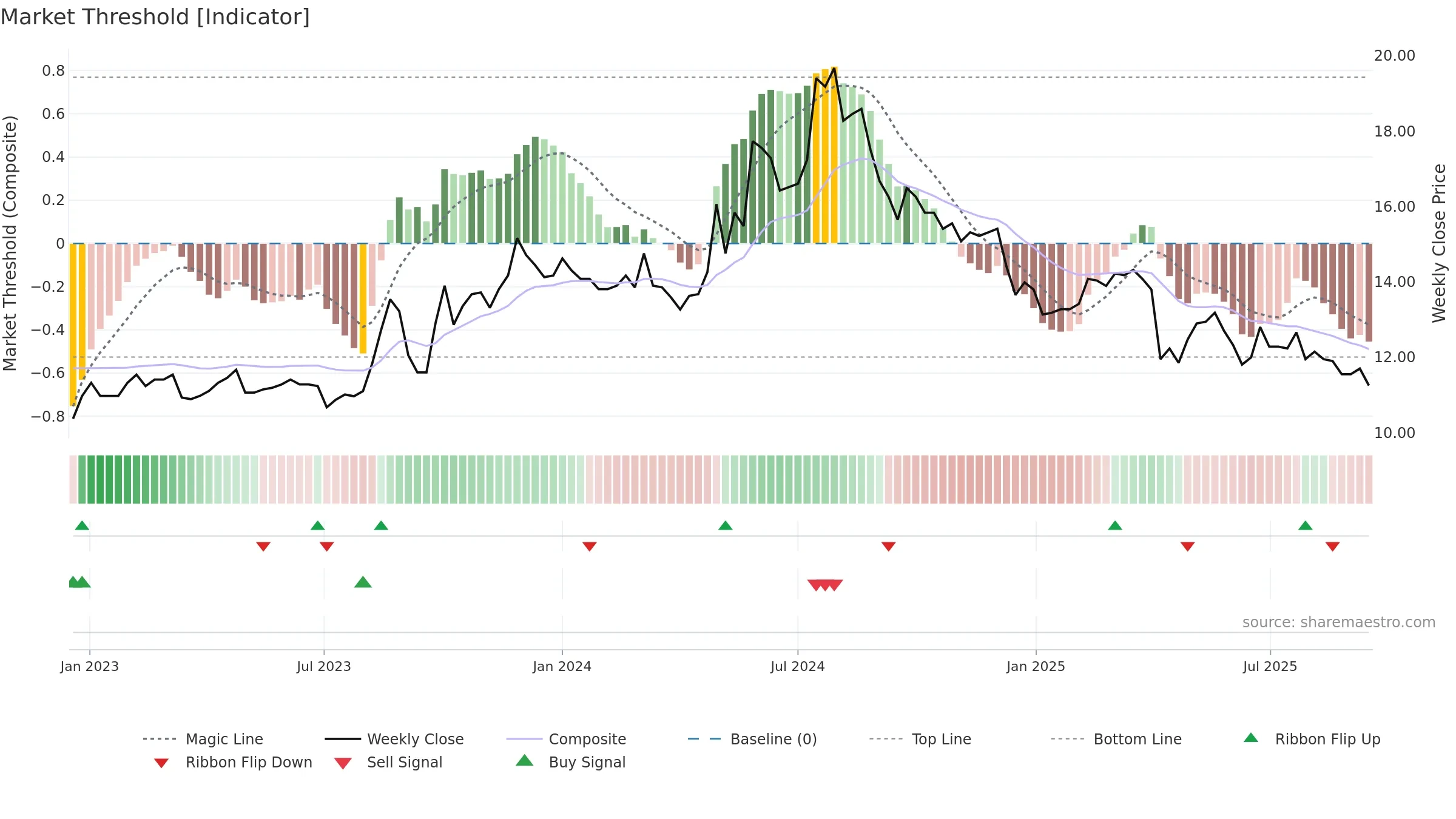This screenshot has height=819, width=1456.
Task: Click the ribbon flip up marker near March 2025
Action: 1115,525
